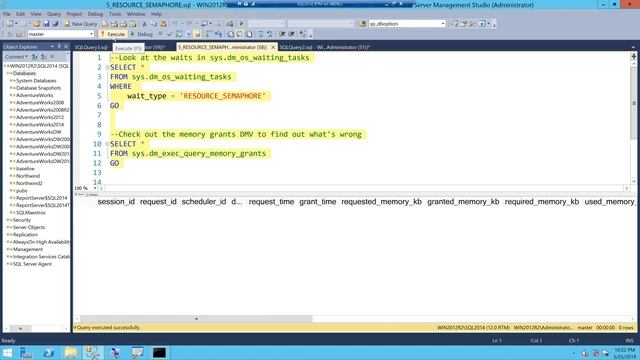Open the Window menu
The width and height of the screenshot is (640, 360).
[136, 14]
